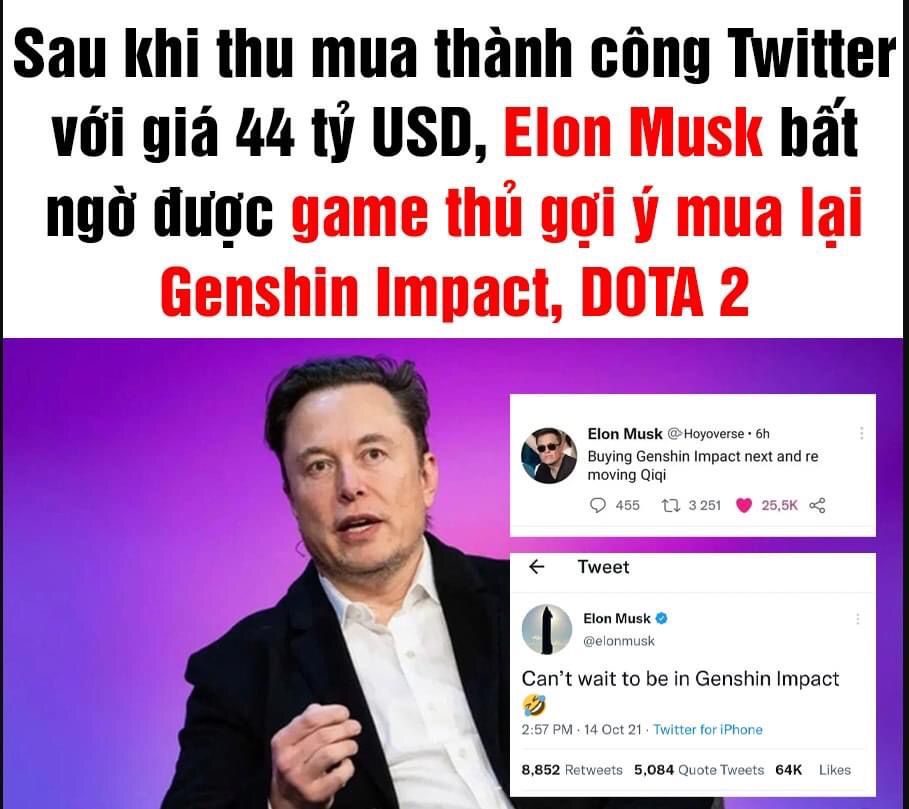Viewport: 909px width, 809px height.
Task: Open three-dot menu on @elonmusk tweet
Action: (x=857, y=619)
